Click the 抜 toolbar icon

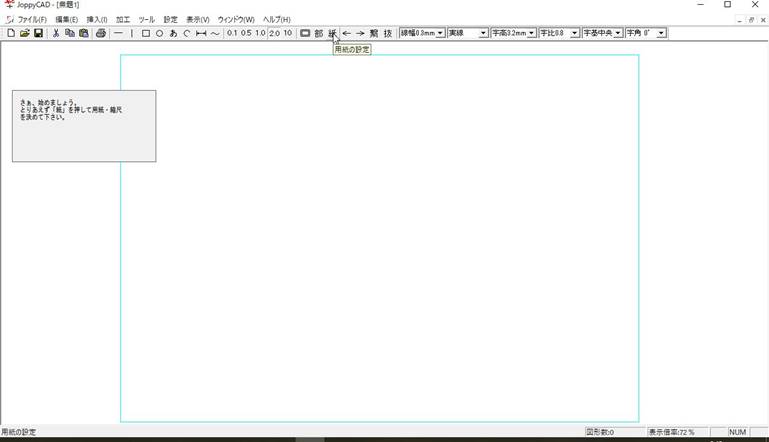point(387,33)
